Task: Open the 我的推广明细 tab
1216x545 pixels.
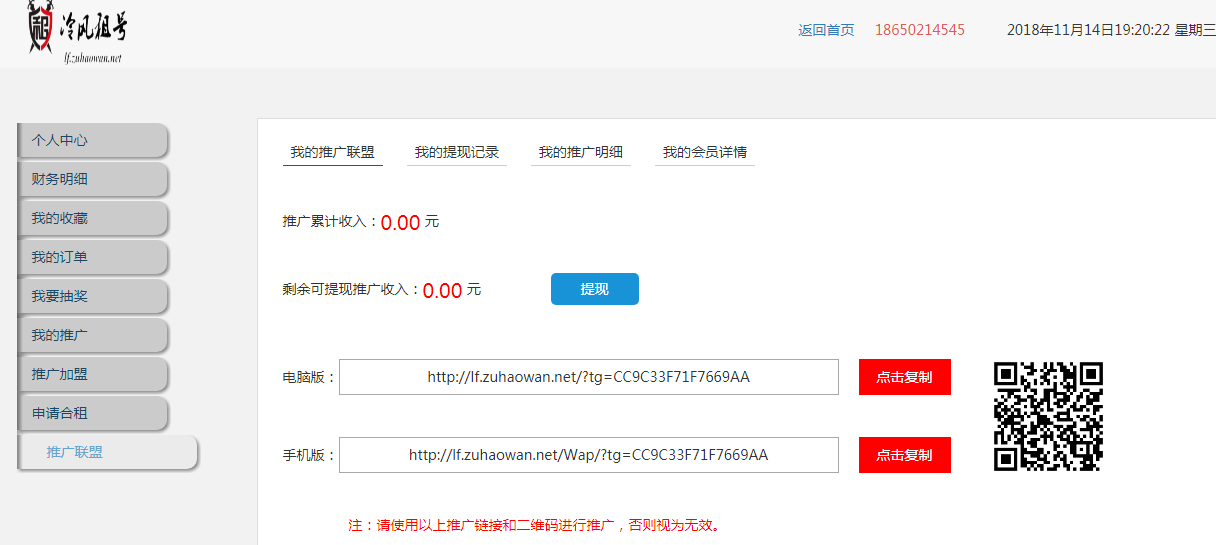Action: (x=581, y=153)
